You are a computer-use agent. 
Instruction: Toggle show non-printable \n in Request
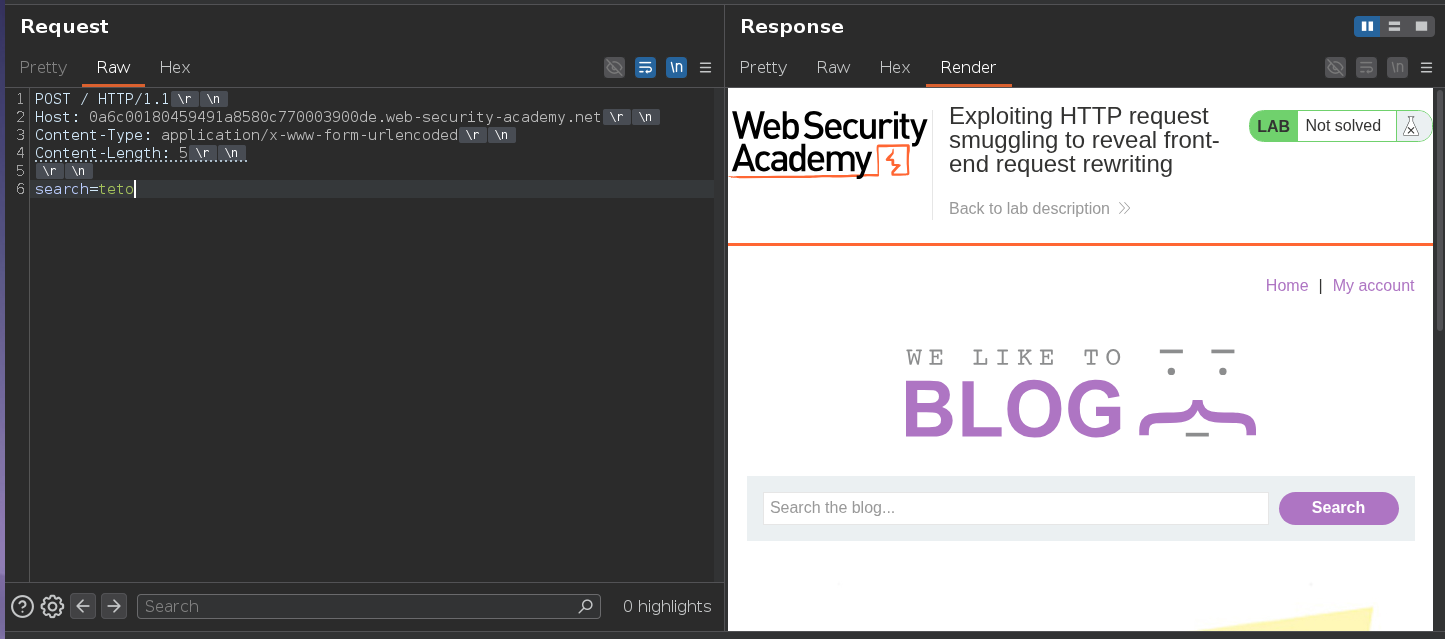click(677, 68)
